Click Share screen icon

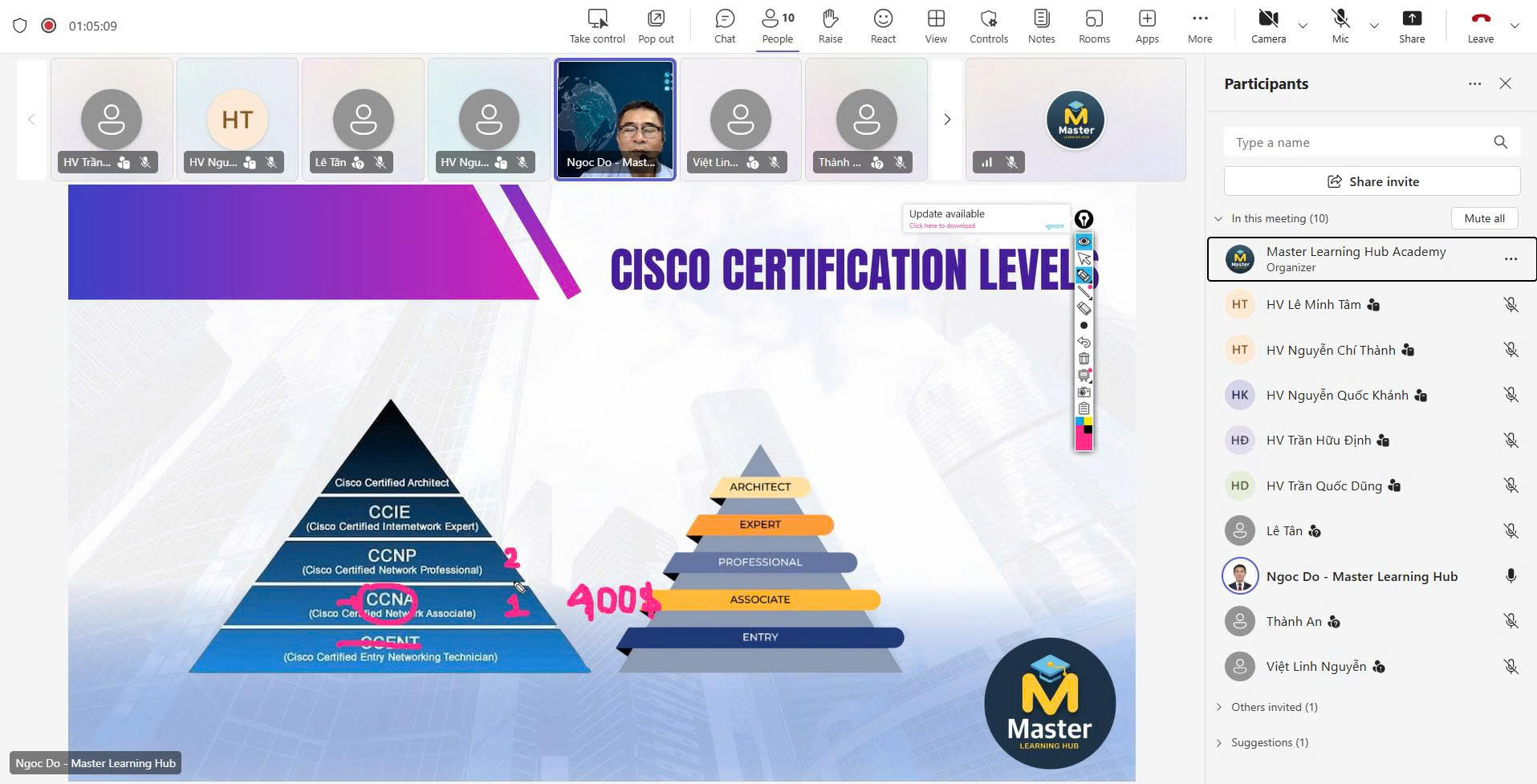pos(1411,26)
